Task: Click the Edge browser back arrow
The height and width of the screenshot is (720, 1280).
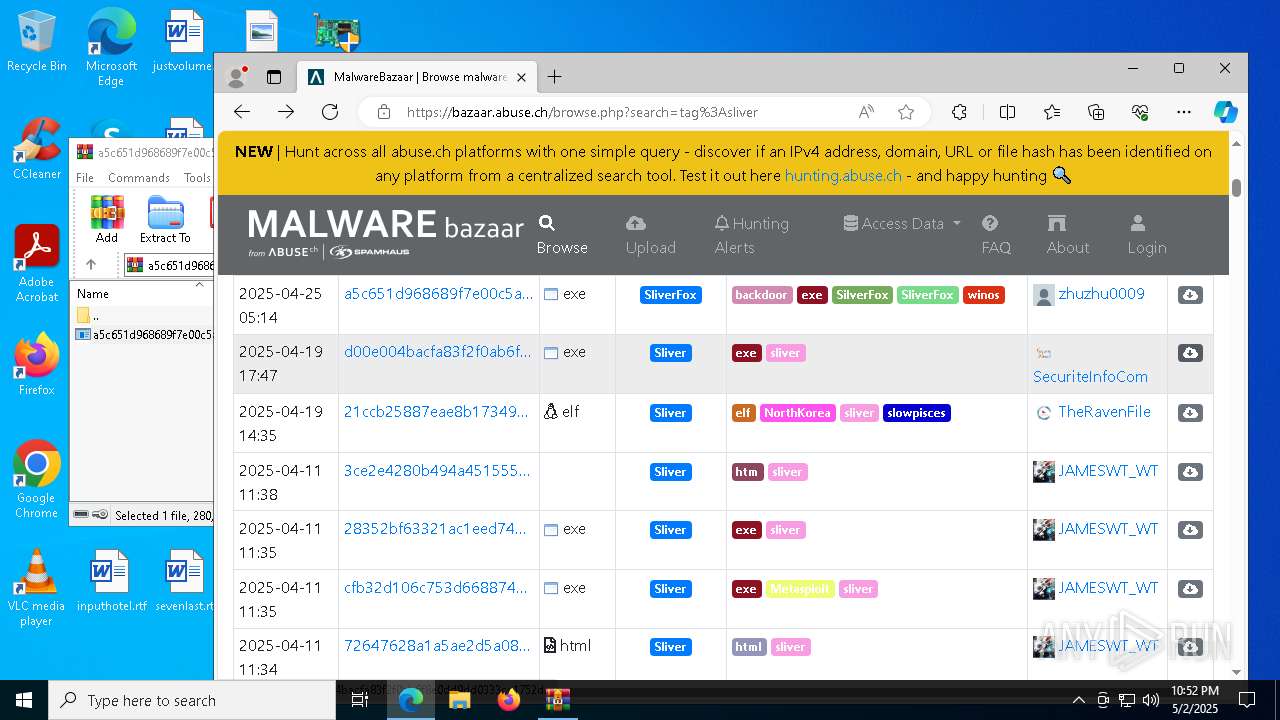Action: point(242,112)
